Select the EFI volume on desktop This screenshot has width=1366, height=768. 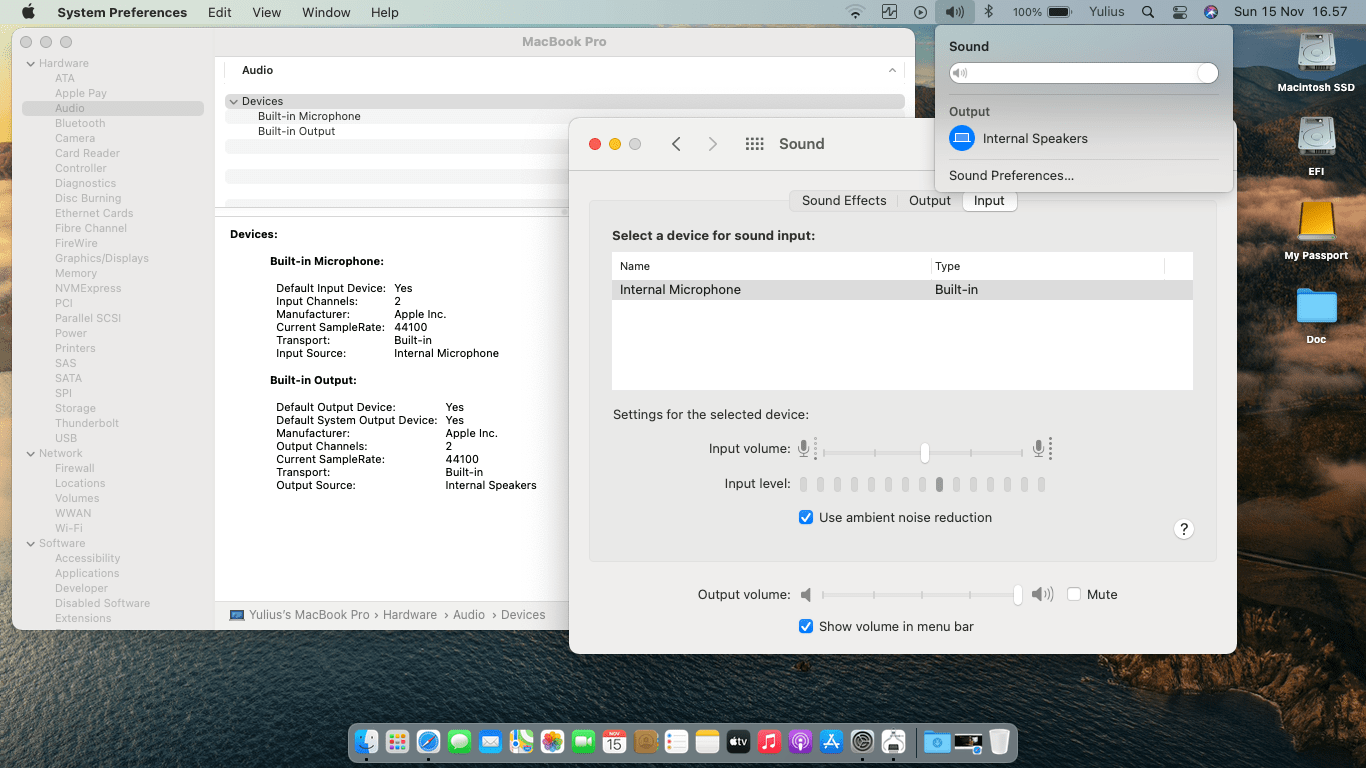pos(1316,146)
